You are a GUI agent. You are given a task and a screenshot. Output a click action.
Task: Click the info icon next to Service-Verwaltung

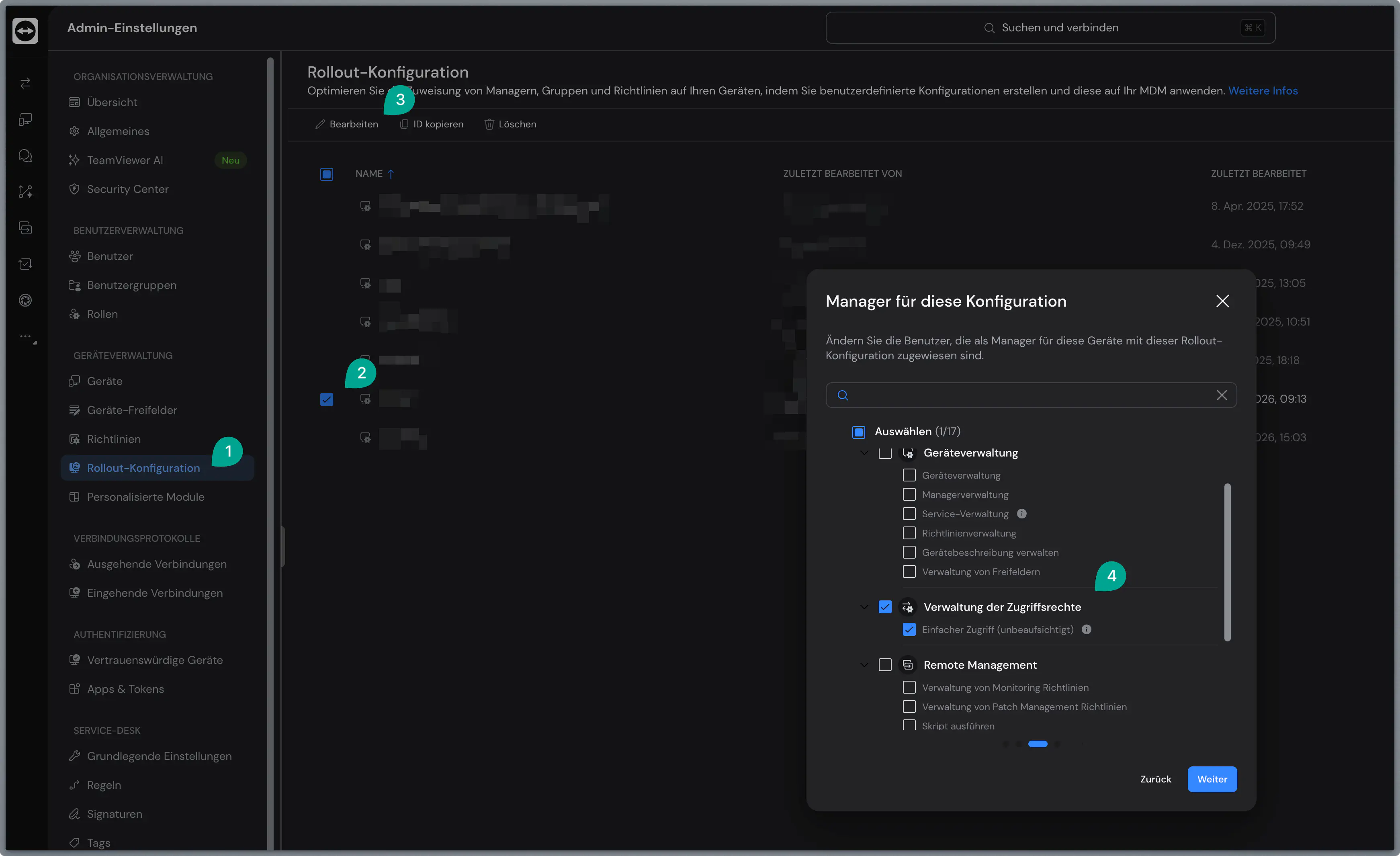pos(1021,514)
